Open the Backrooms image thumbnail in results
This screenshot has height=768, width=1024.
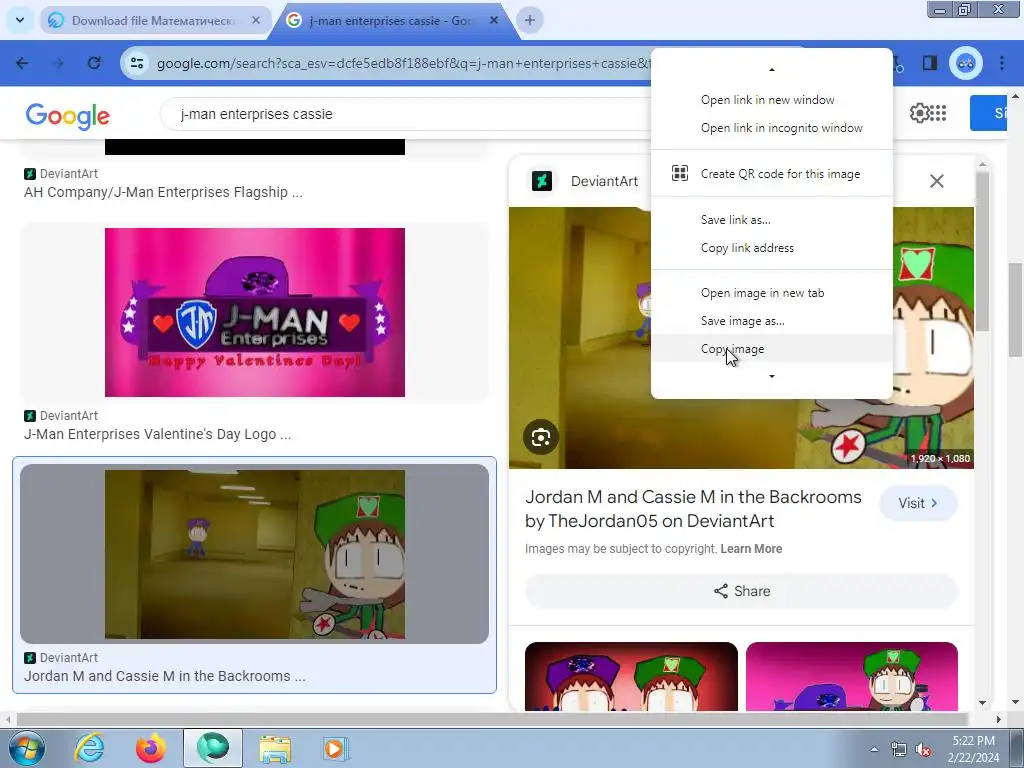pyautogui.click(x=255, y=554)
